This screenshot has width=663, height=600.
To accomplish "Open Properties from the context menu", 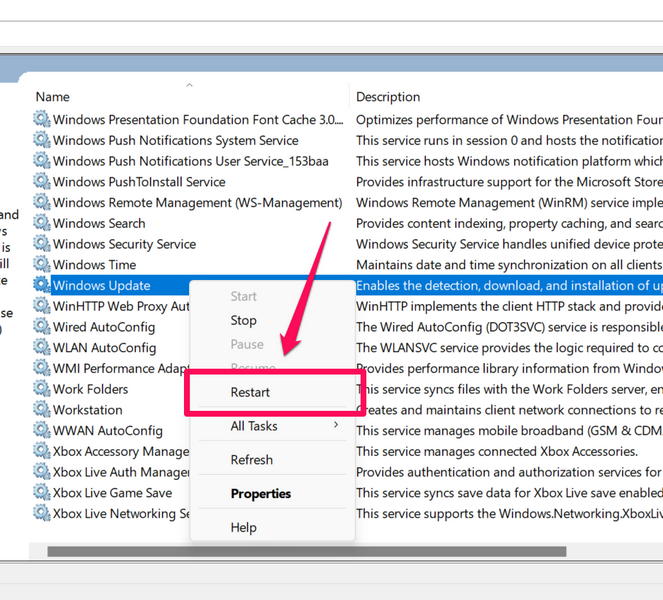I will [260, 493].
